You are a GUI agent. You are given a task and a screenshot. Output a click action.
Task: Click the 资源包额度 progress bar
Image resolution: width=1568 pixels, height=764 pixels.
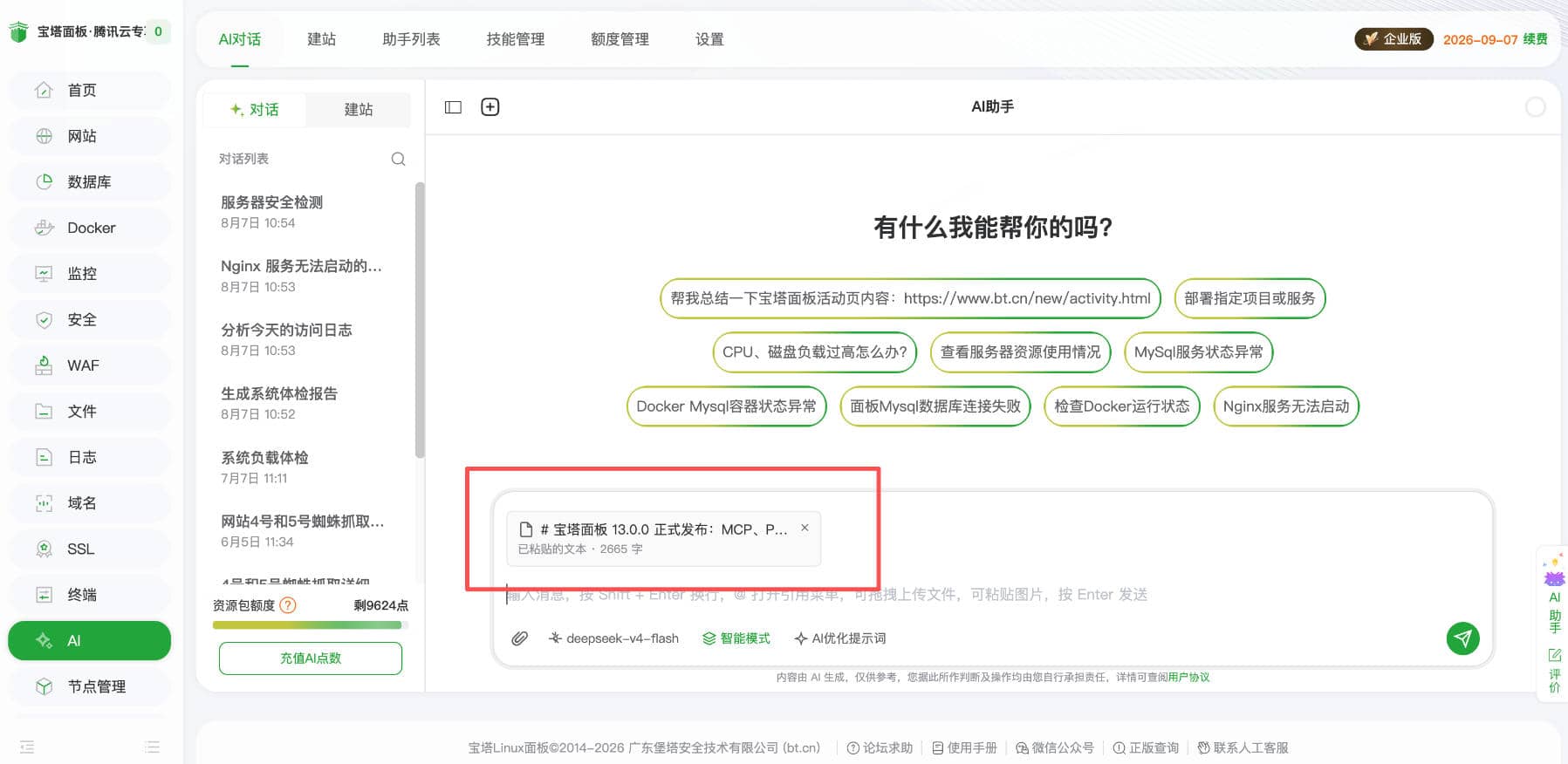tap(310, 625)
